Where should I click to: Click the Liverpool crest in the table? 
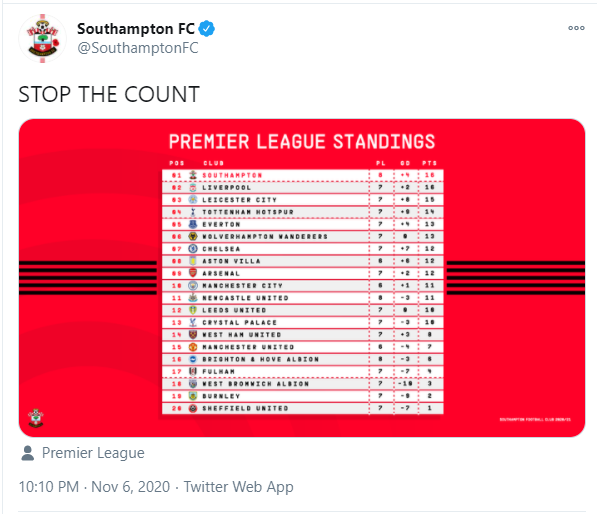[x=193, y=188]
